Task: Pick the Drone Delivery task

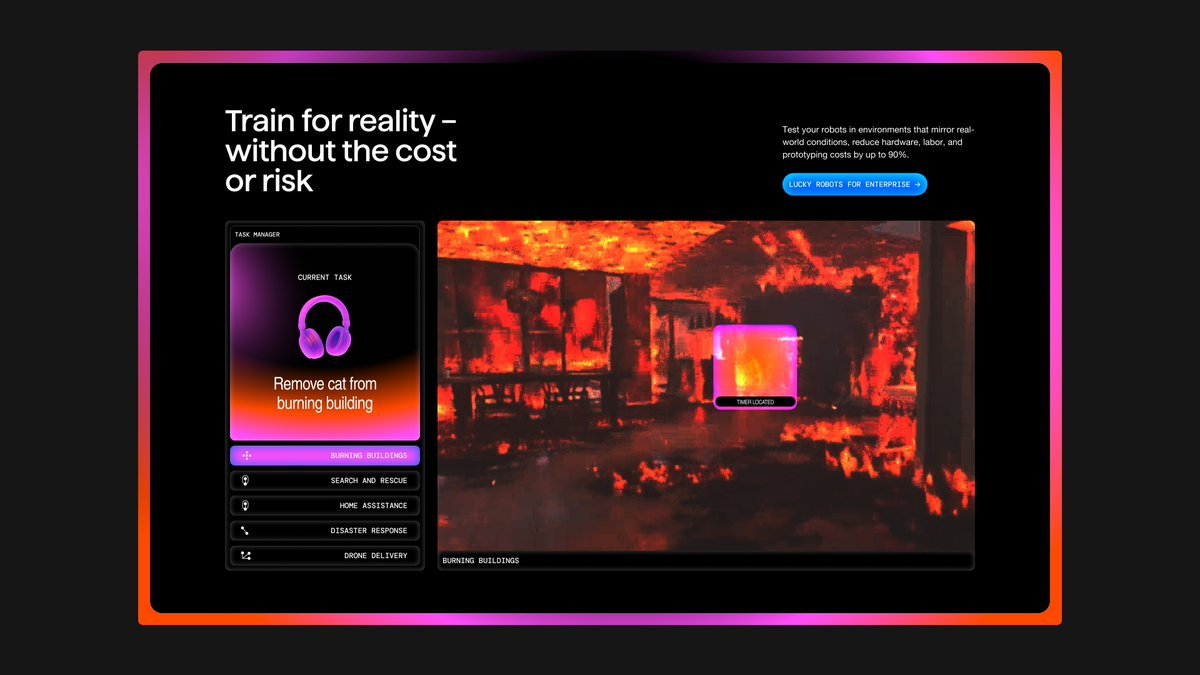Action: 325,556
